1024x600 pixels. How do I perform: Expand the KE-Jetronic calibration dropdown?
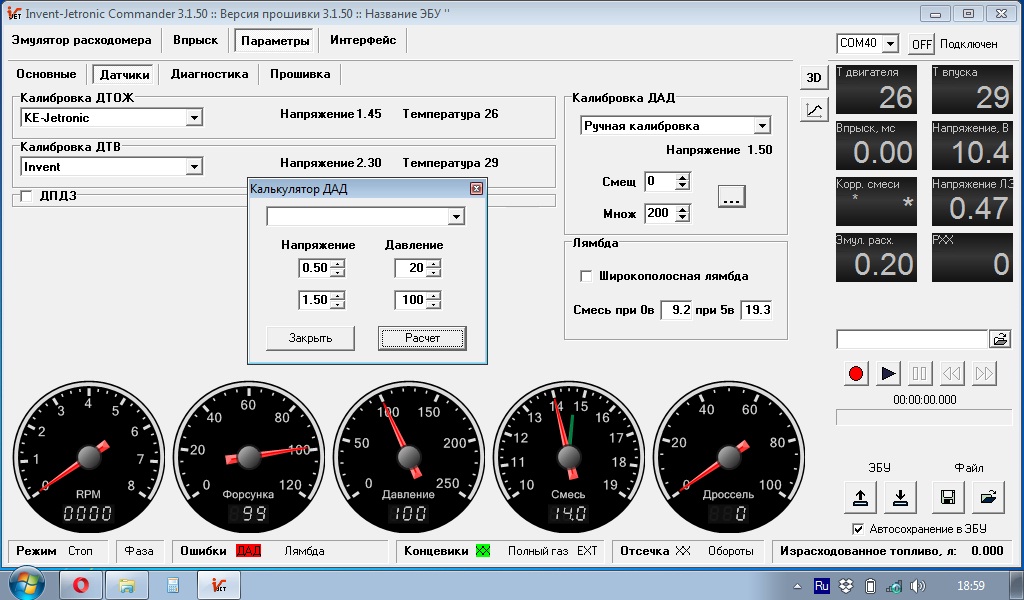point(194,118)
